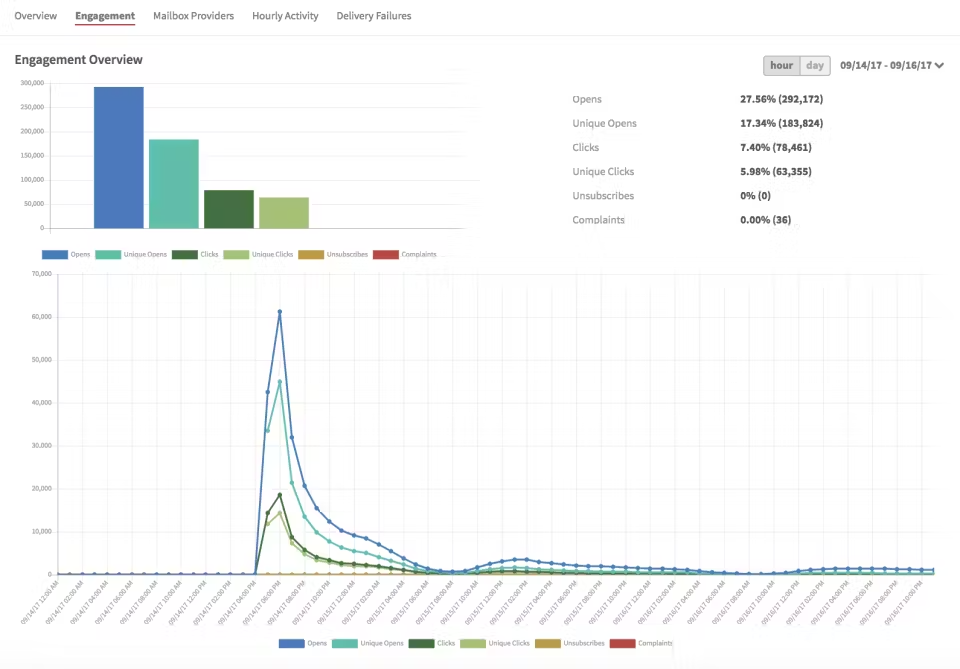Switch the chart granularity to day
960x669 pixels.
tap(814, 64)
